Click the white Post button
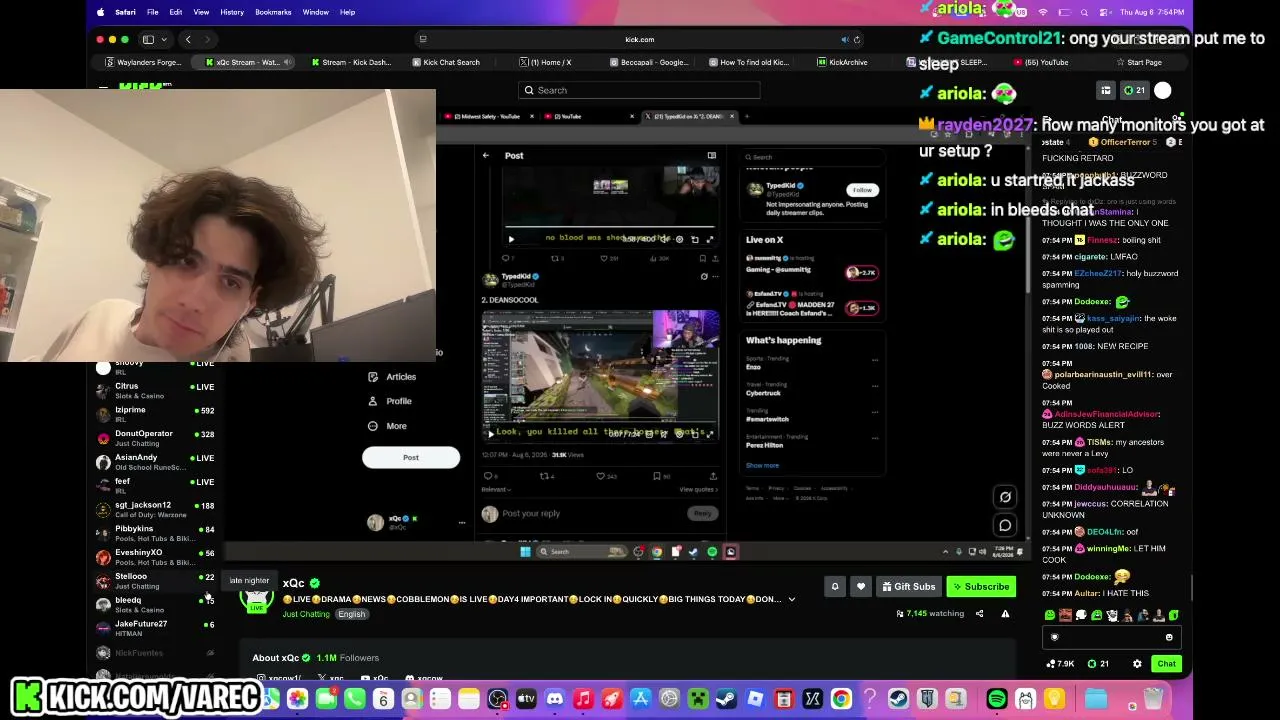 click(x=411, y=457)
